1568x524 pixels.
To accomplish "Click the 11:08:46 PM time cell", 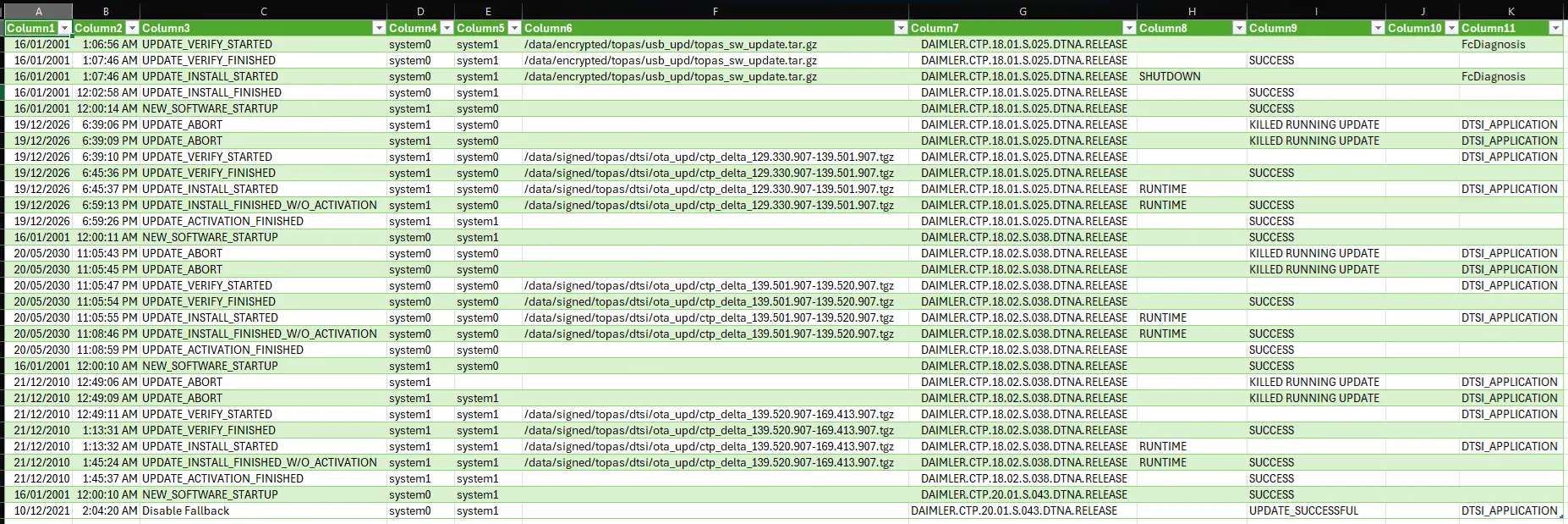I will pyautogui.click(x=106, y=334).
